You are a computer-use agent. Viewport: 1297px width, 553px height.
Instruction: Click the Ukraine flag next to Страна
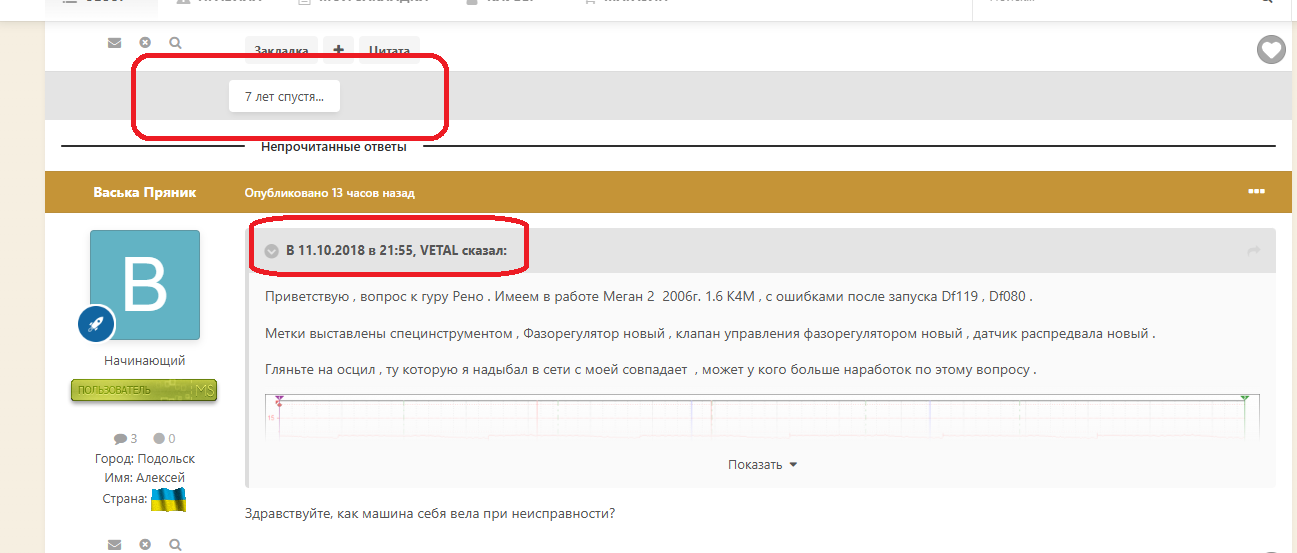pos(168,499)
